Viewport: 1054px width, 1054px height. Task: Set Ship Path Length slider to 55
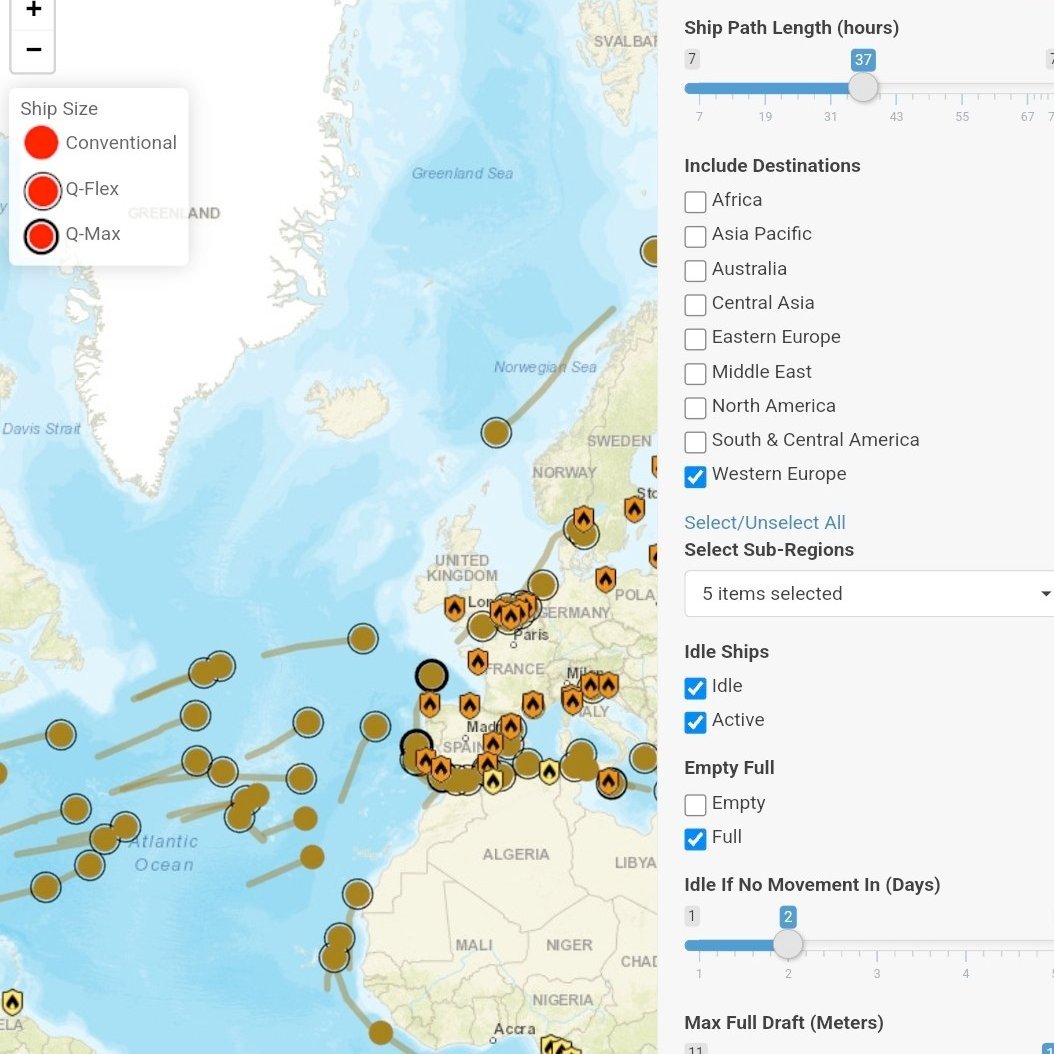click(x=962, y=88)
